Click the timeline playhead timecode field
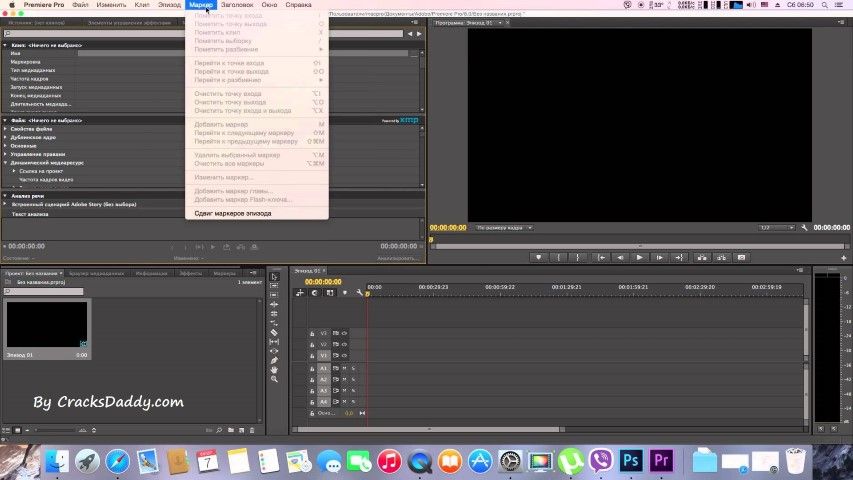 (323, 282)
